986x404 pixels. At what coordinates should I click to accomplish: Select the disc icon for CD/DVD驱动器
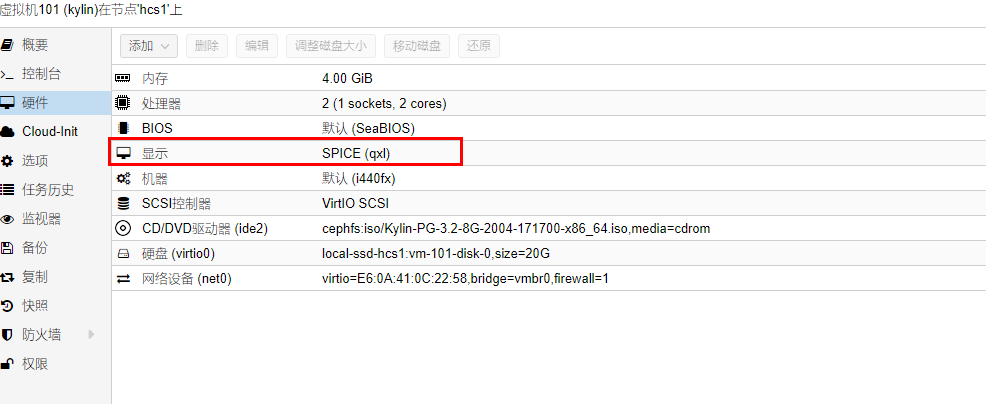[123, 228]
